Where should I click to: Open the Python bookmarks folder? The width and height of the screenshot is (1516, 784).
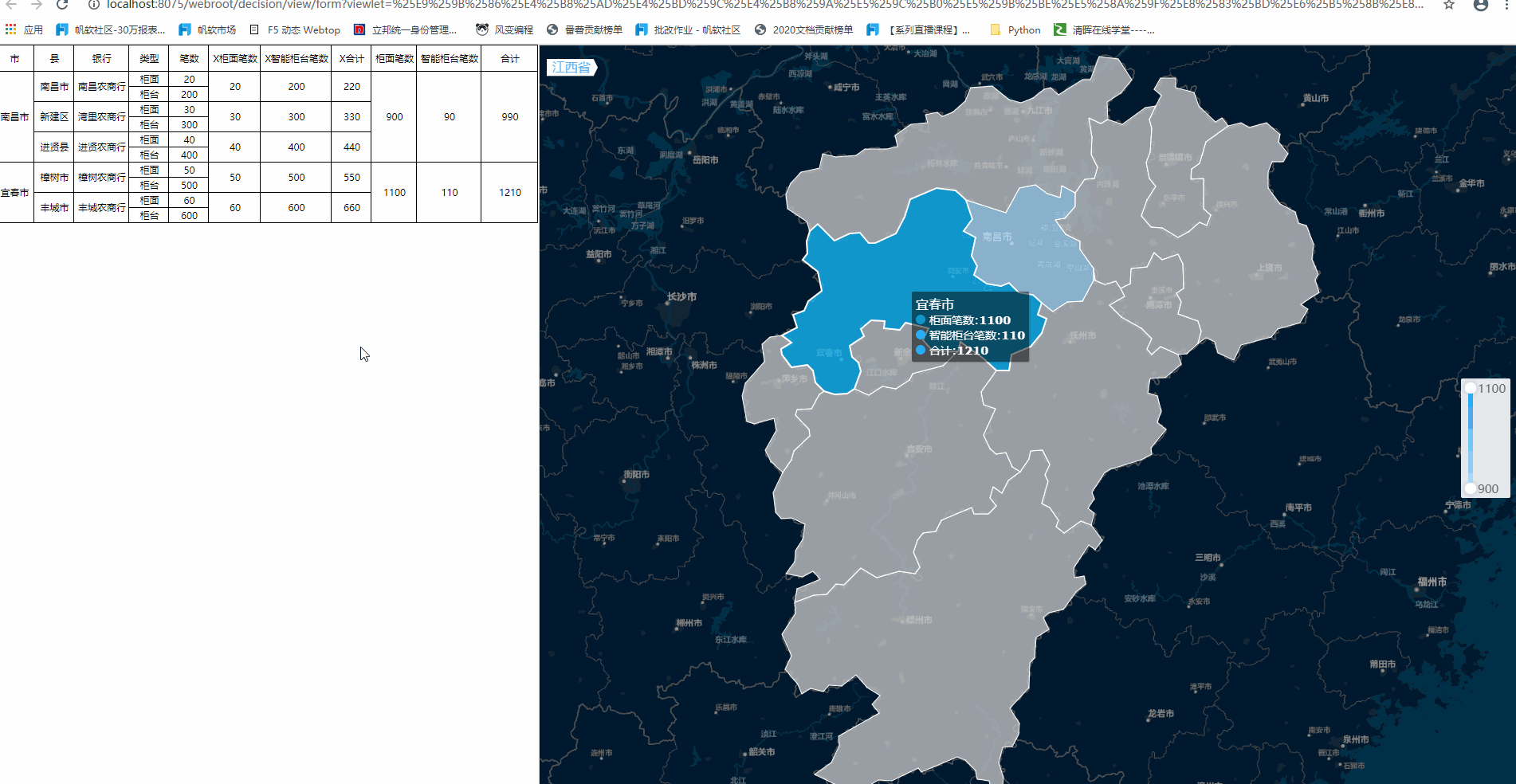coord(1015,29)
